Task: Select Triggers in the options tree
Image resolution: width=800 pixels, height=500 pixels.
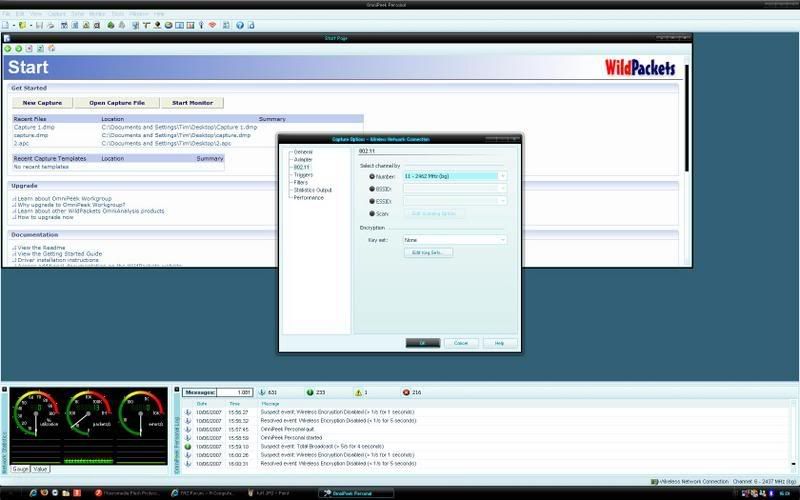Action: [x=303, y=174]
